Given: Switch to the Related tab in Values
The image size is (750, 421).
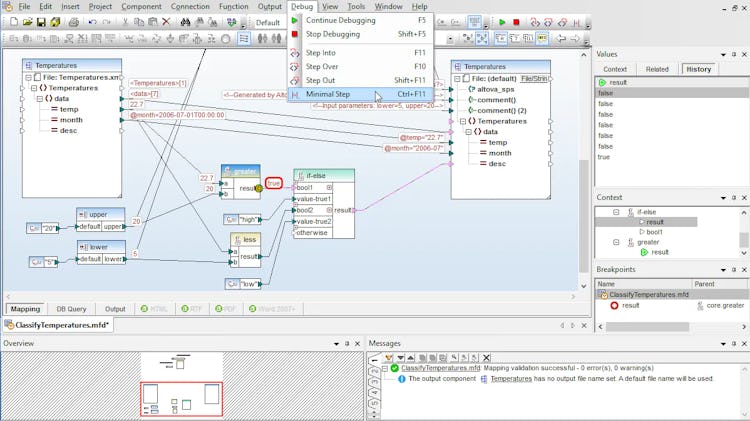Looking at the screenshot, I should [657, 69].
